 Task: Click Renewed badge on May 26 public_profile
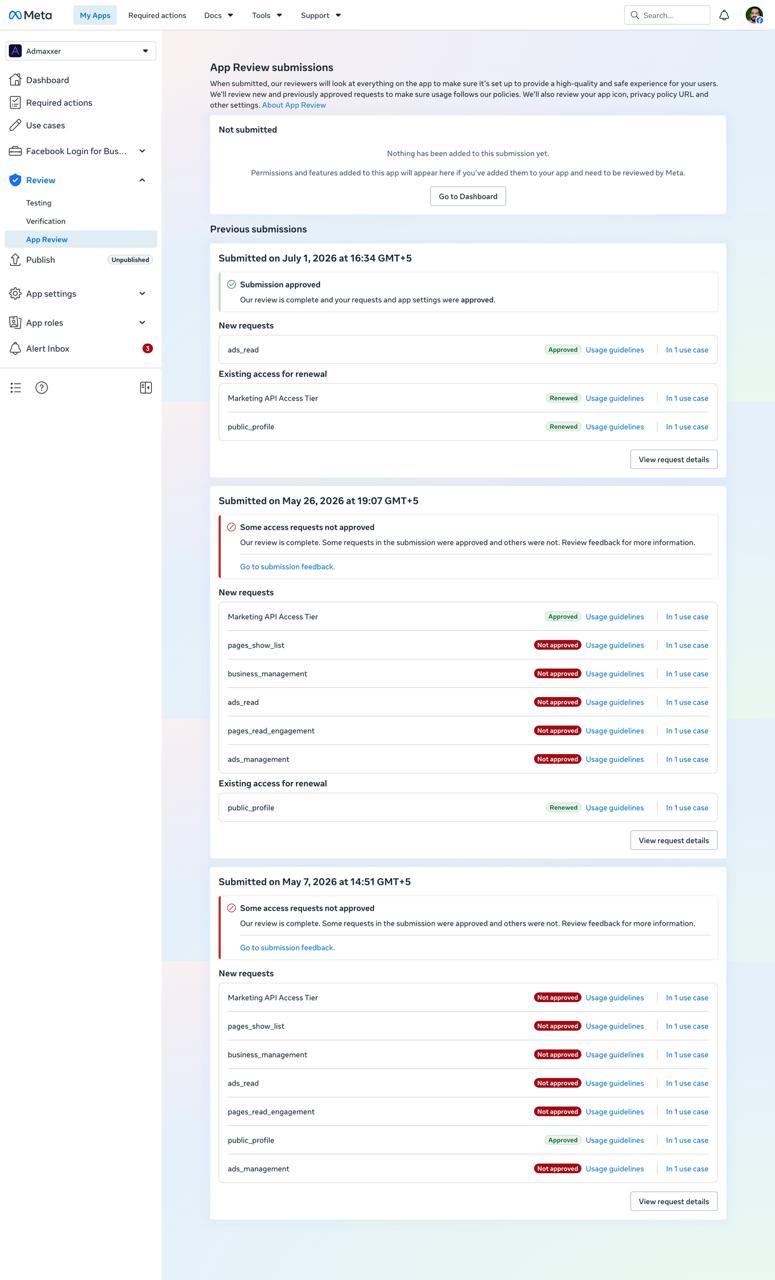pyautogui.click(x=564, y=808)
